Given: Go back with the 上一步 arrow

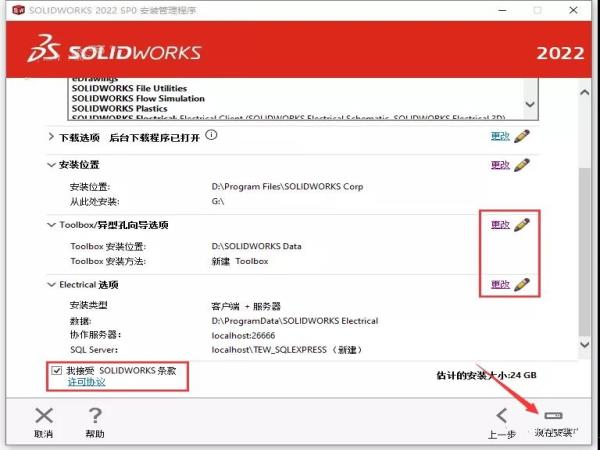Looking at the screenshot, I should tap(502, 415).
